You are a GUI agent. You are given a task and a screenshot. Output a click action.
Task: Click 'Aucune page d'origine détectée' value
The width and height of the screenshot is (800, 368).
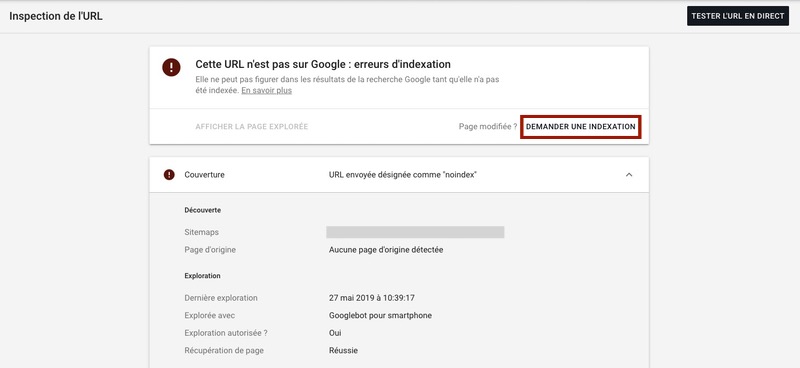(x=386, y=250)
